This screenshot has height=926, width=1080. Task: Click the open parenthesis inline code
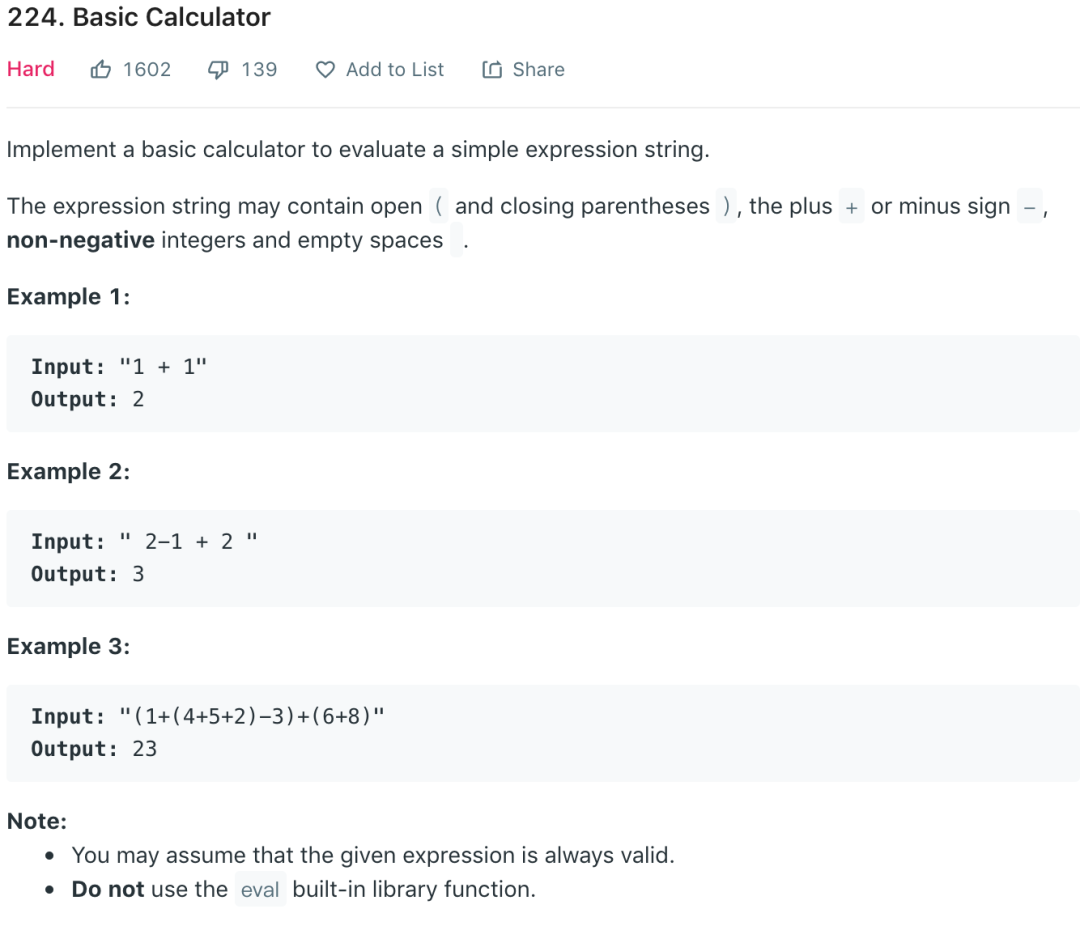click(x=439, y=206)
